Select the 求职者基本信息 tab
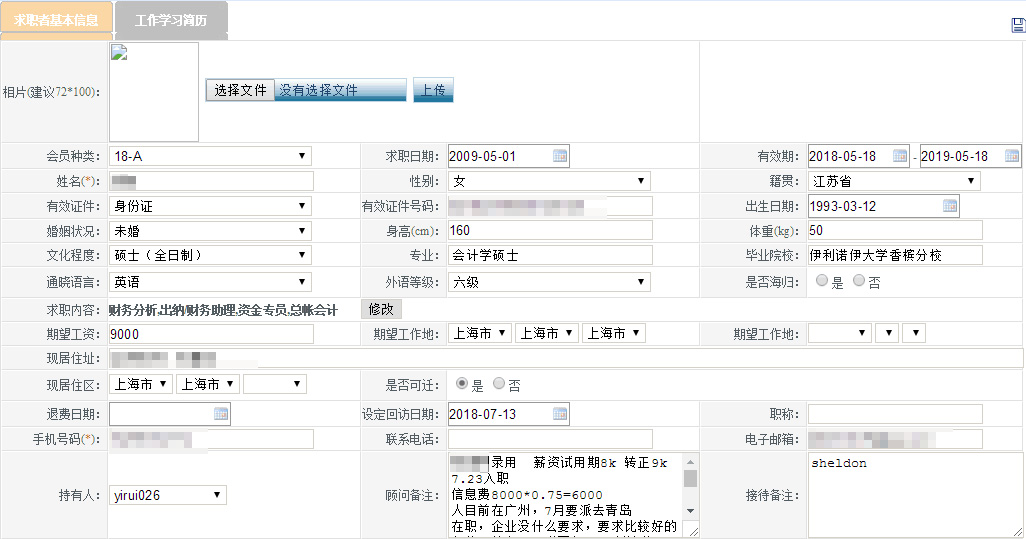Image resolution: width=1026 pixels, height=539 pixels. coord(56,20)
